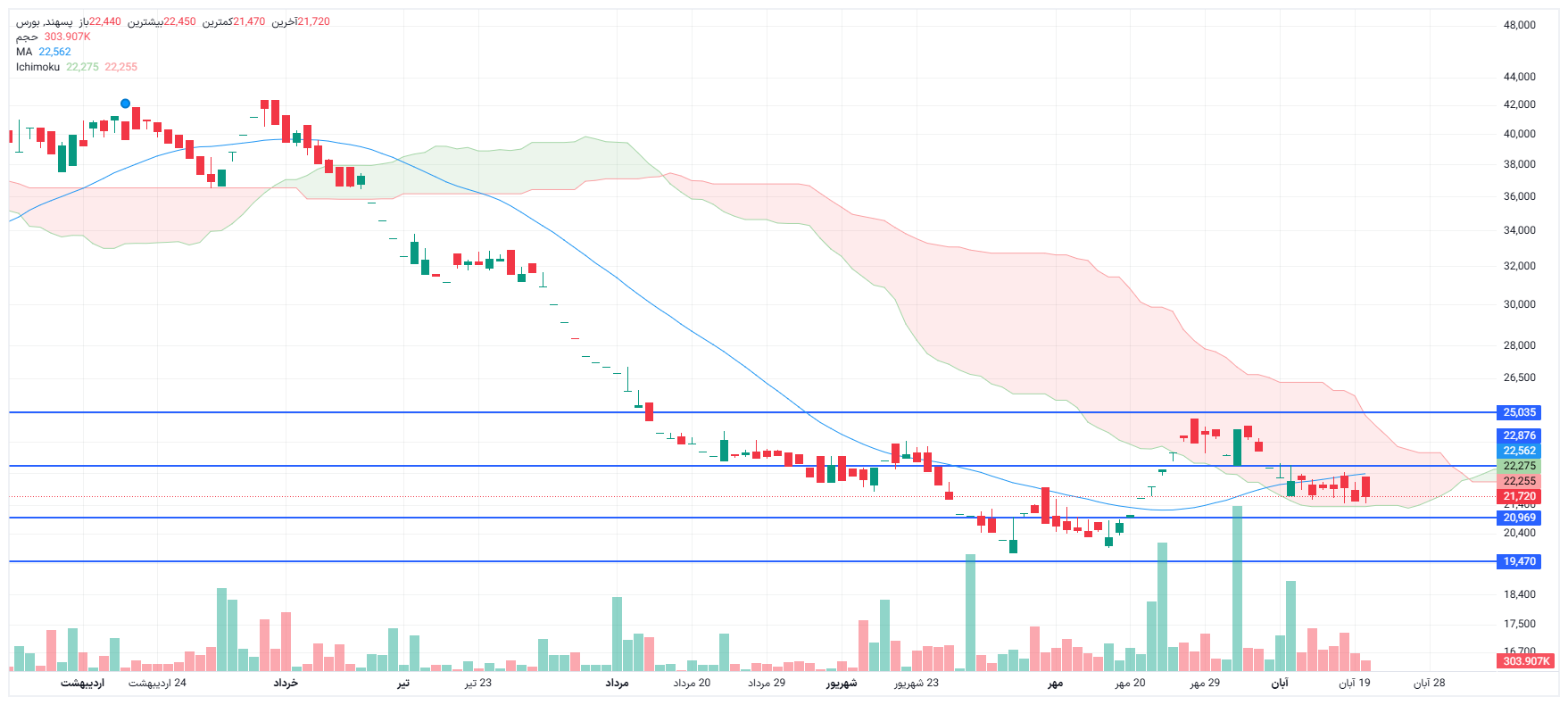Click the حجم volume legend label
Screen dimensions: 1568x705
click(x=27, y=37)
